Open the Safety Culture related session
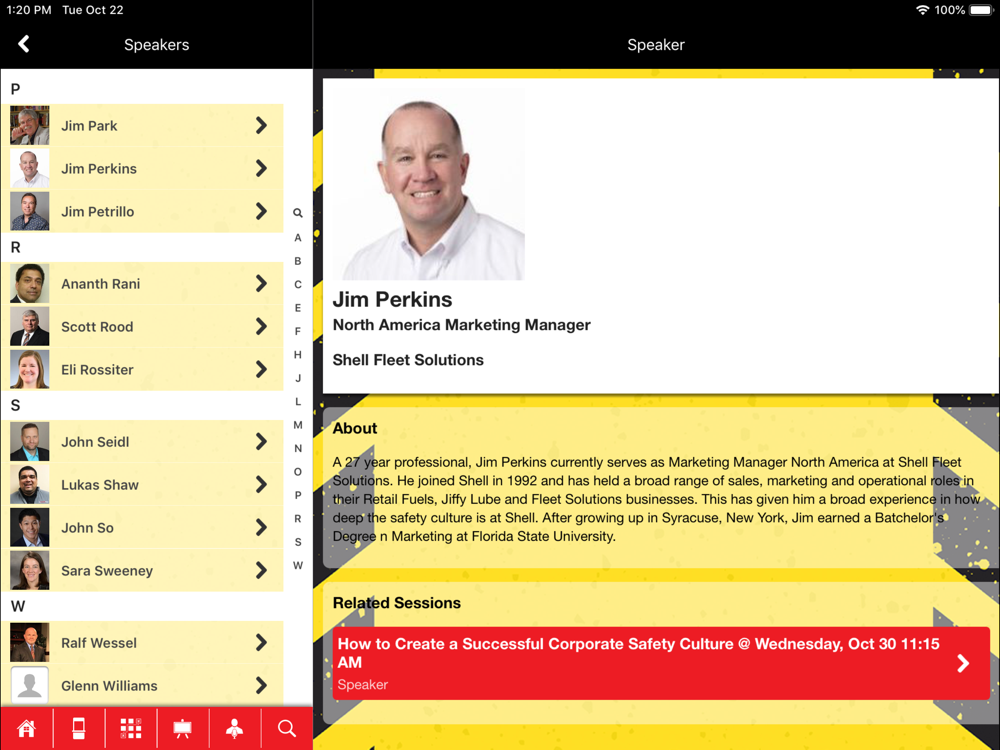This screenshot has width=1000, height=750. pyautogui.click(x=661, y=663)
